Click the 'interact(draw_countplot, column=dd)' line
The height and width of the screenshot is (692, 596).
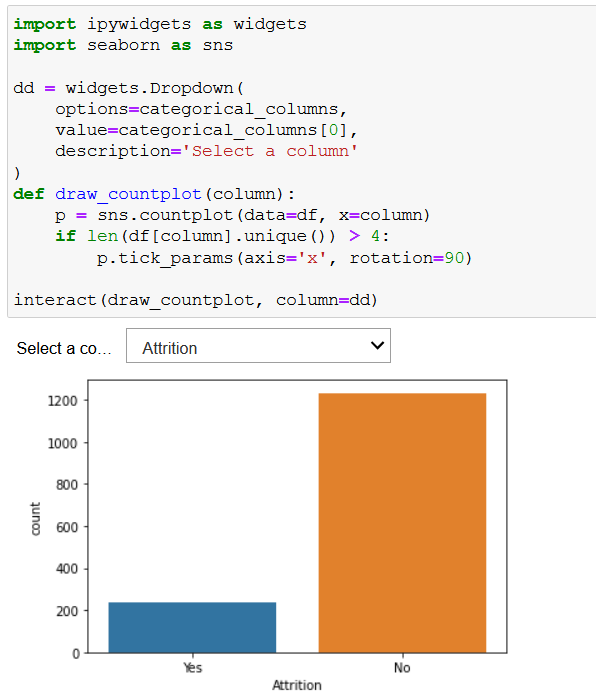196,300
